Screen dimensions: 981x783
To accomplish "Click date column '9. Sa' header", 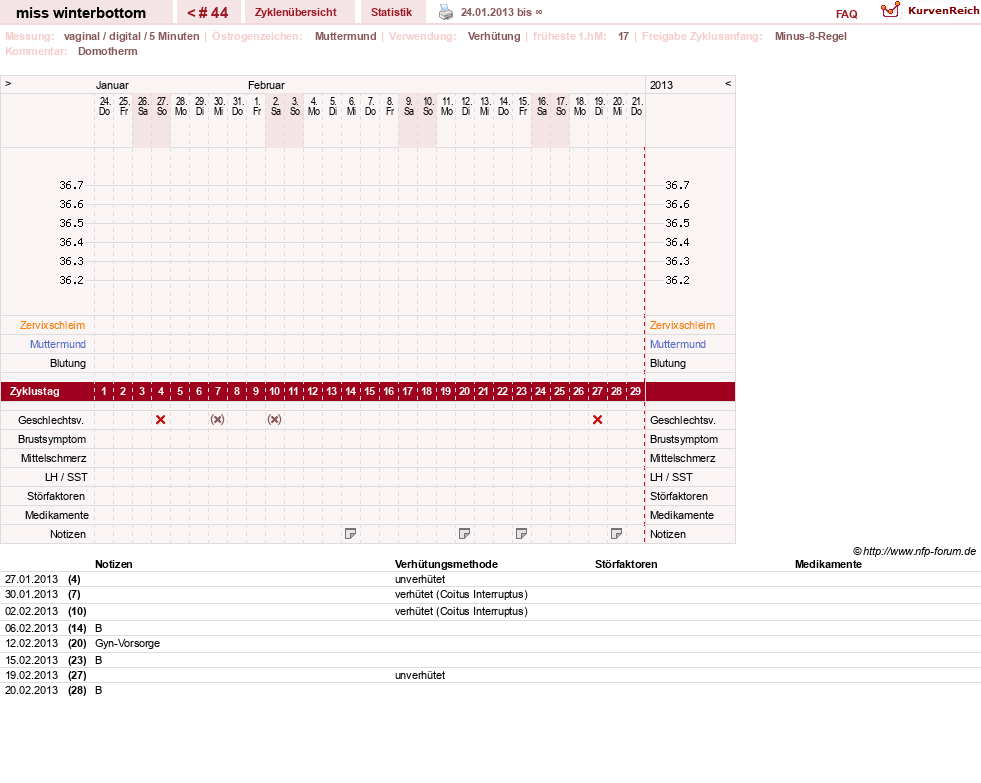I will 409,106.
